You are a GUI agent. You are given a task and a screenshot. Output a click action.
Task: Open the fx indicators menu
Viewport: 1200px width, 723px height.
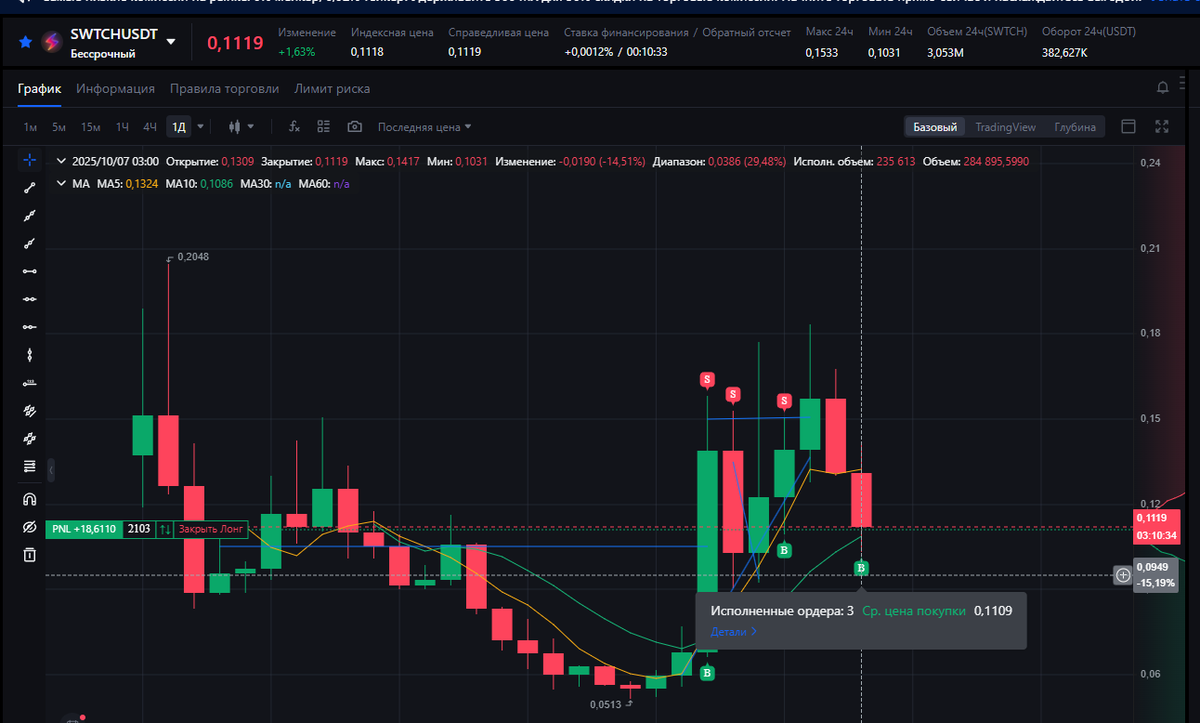click(294, 127)
